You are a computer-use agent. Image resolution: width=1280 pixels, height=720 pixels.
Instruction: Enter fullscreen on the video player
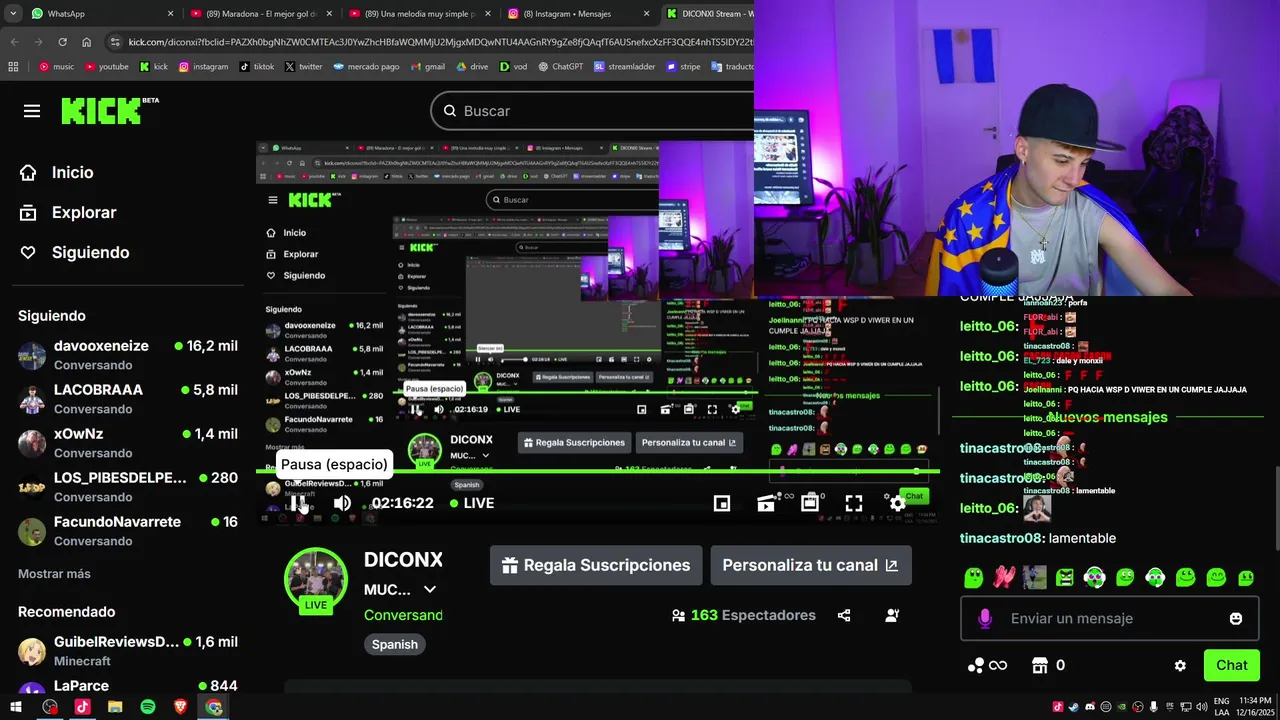pyautogui.click(x=854, y=503)
